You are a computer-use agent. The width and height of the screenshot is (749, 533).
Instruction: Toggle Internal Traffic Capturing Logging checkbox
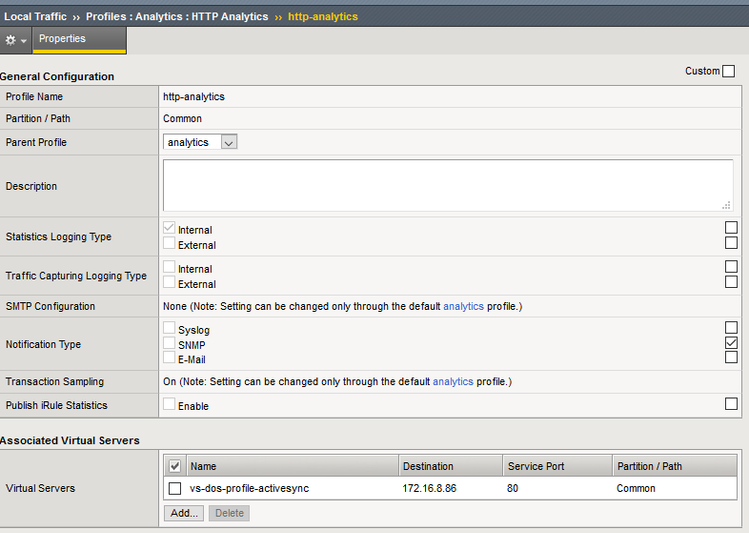(x=169, y=268)
